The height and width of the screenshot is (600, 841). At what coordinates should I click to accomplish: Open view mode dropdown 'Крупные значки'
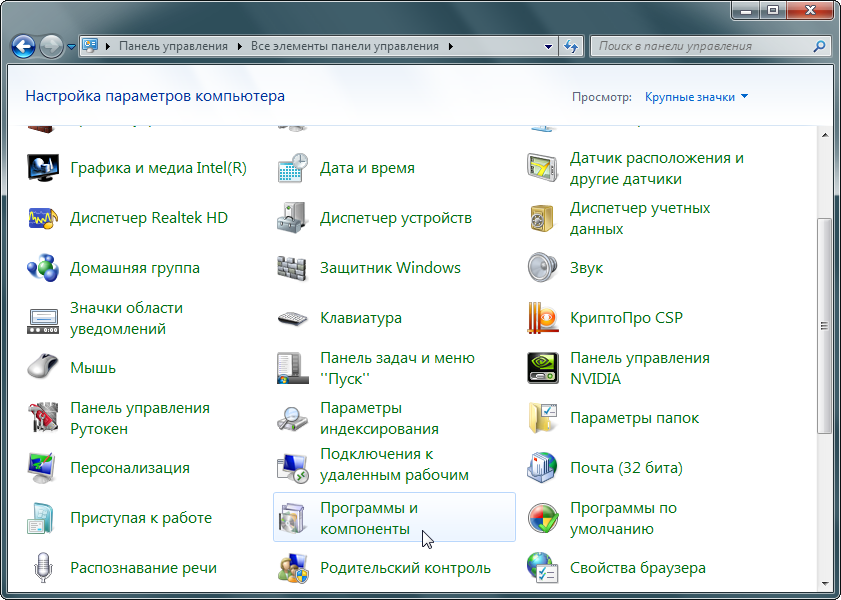click(x=696, y=97)
